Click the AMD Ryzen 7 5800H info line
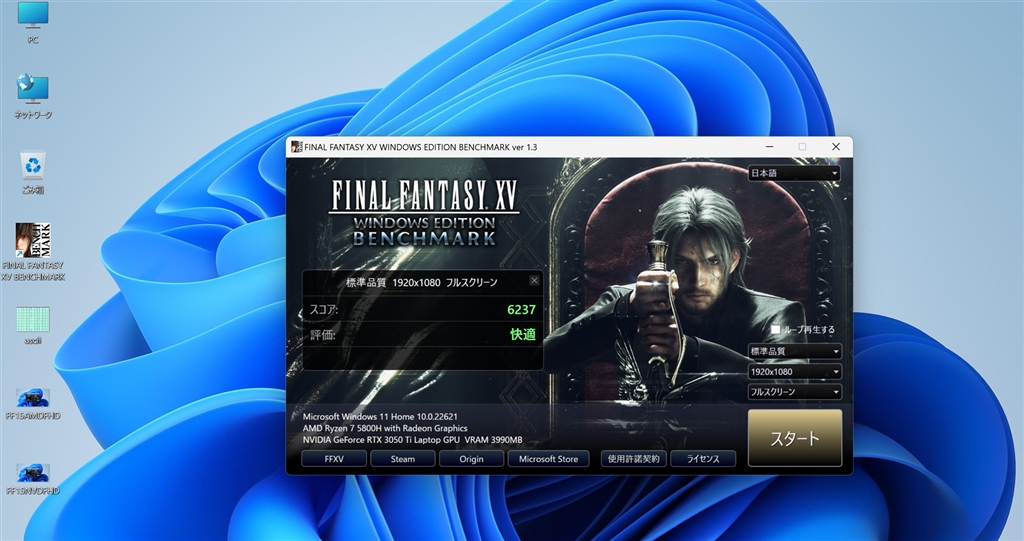1024x541 pixels. (385, 428)
